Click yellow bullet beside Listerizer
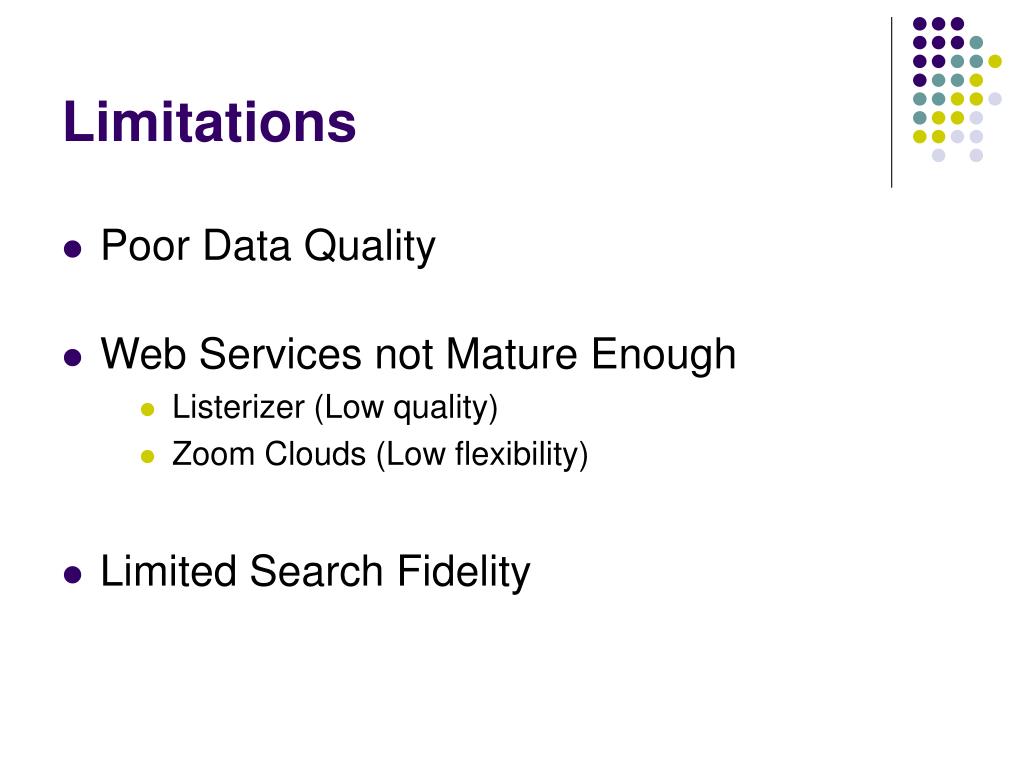1024x768 pixels. point(148,409)
